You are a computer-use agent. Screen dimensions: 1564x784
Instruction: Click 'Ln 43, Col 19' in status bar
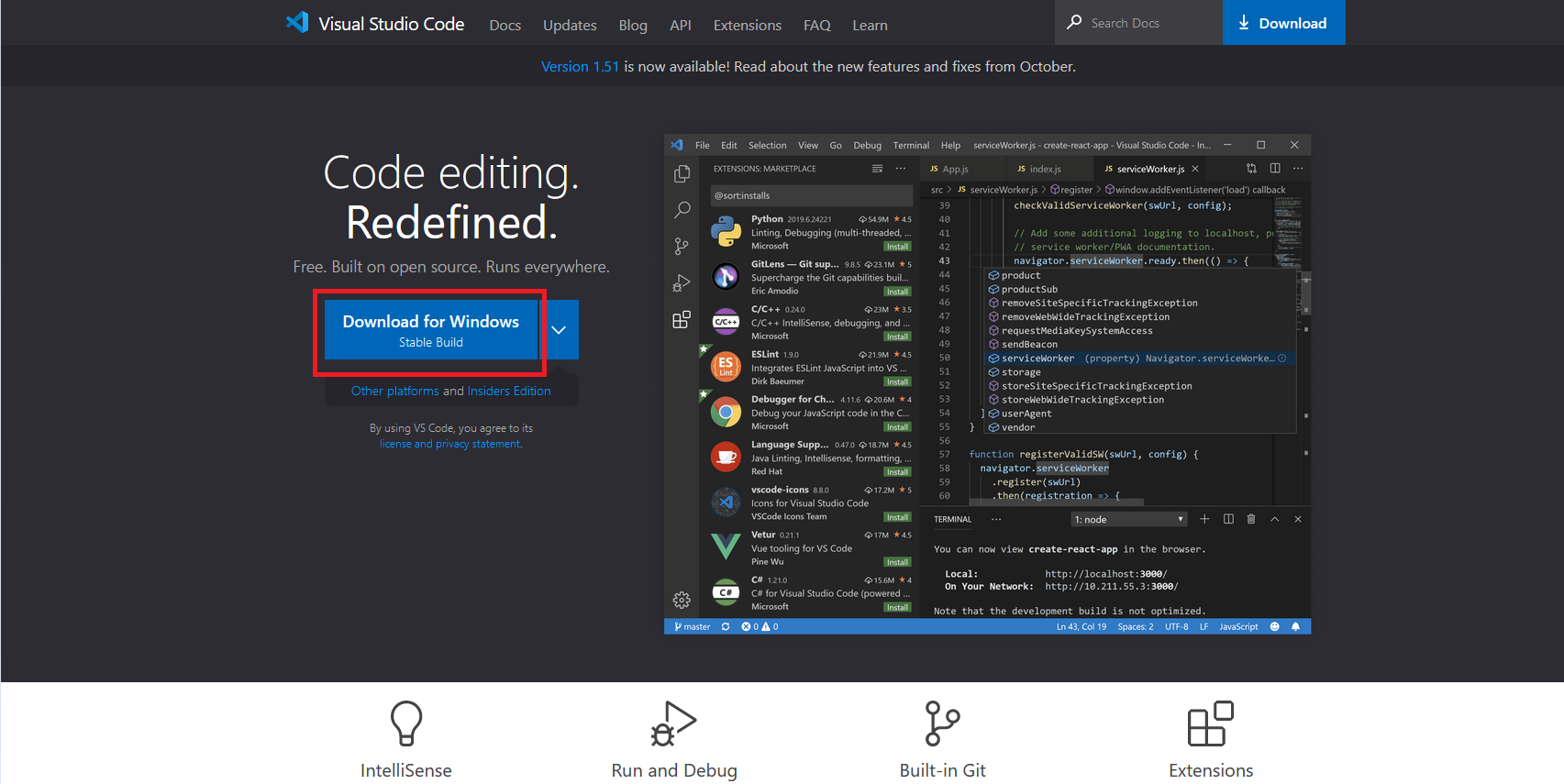pyautogui.click(x=1081, y=626)
